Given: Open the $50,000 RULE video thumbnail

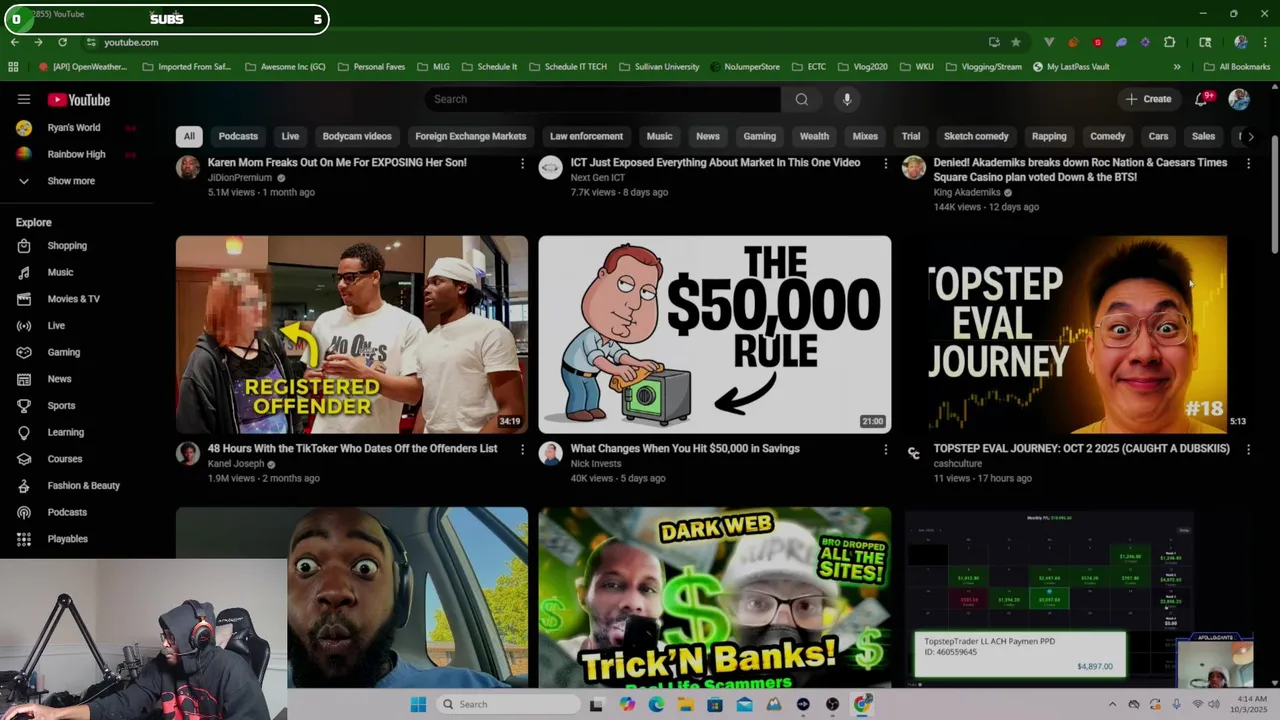Looking at the screenshot, I should [x=714, y=334].
